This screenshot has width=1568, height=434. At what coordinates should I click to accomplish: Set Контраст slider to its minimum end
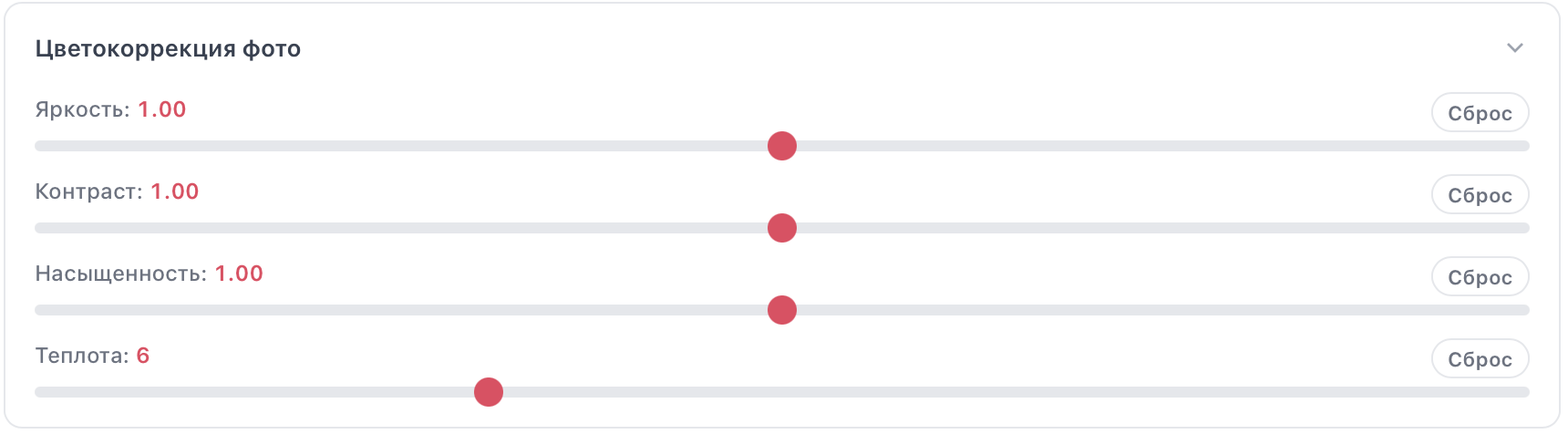[x=38, y=228]
